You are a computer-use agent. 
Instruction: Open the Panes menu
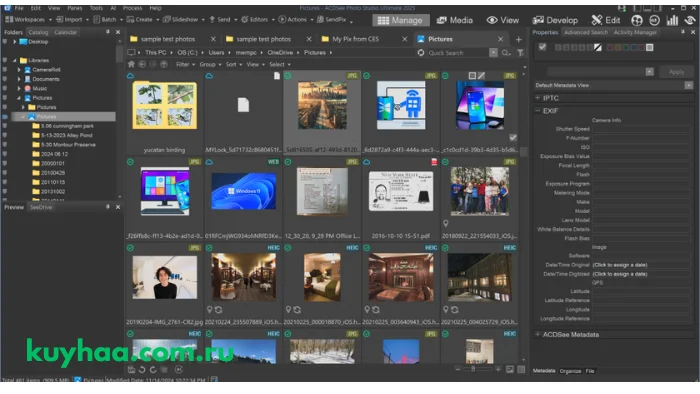pos(75,8)
